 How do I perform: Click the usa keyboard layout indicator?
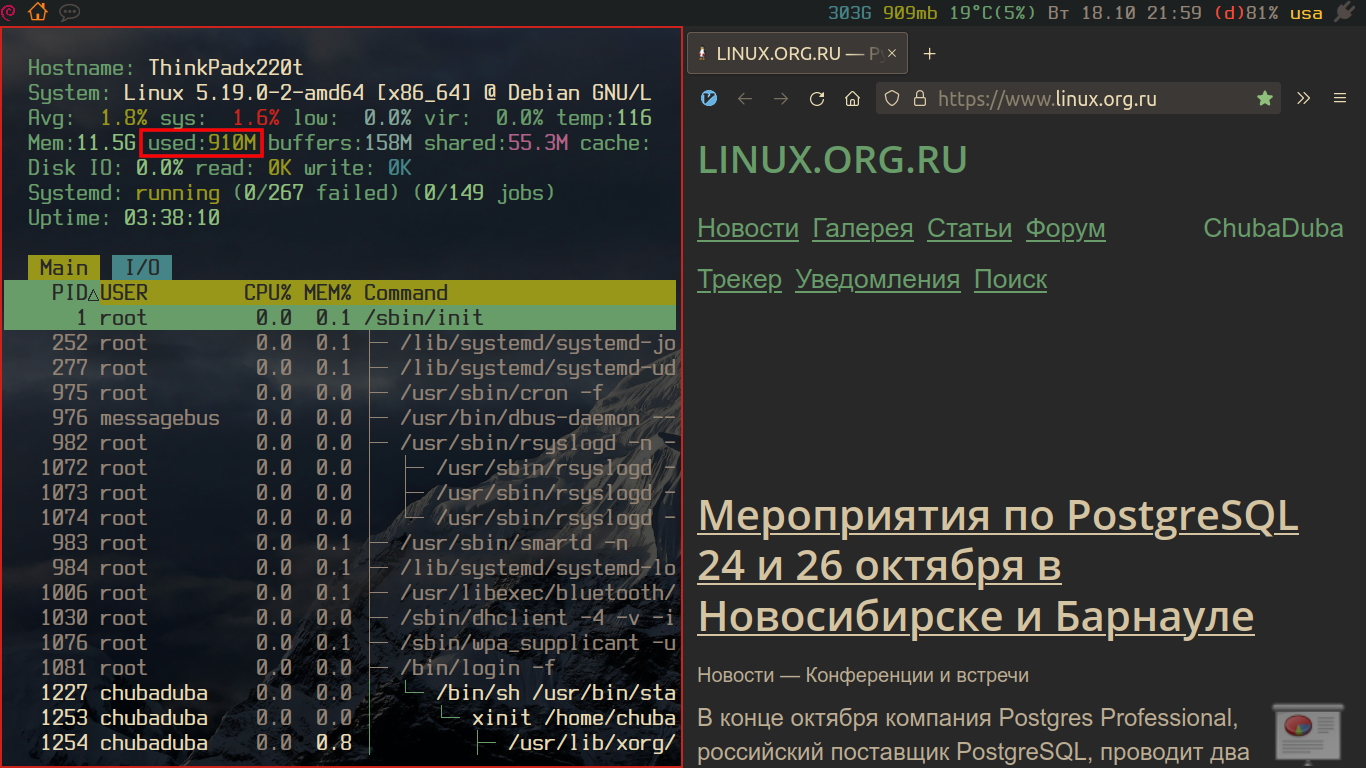point(1306,13)
